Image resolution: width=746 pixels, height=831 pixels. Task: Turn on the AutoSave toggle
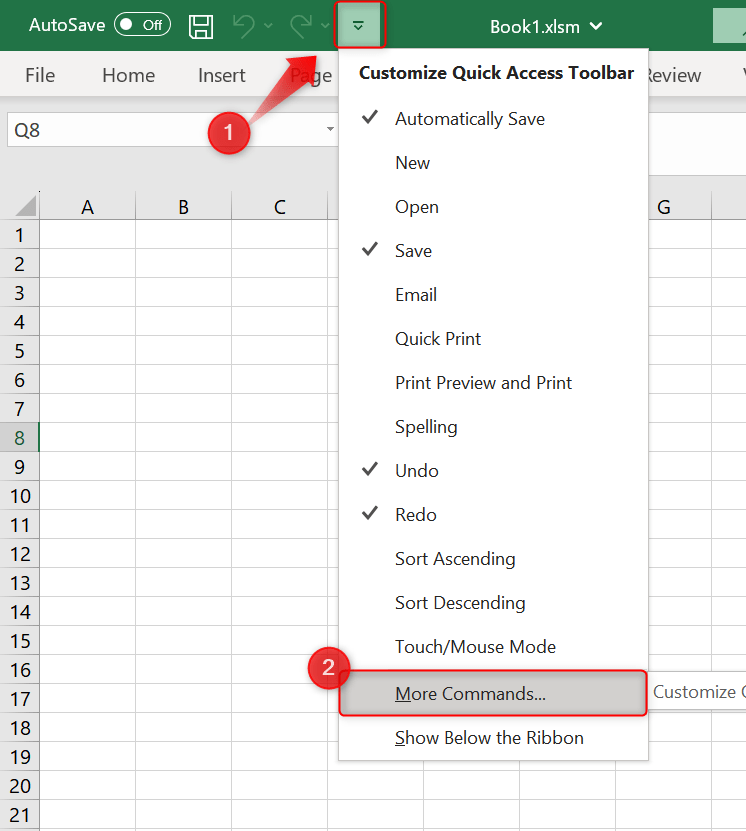[142, 25]
